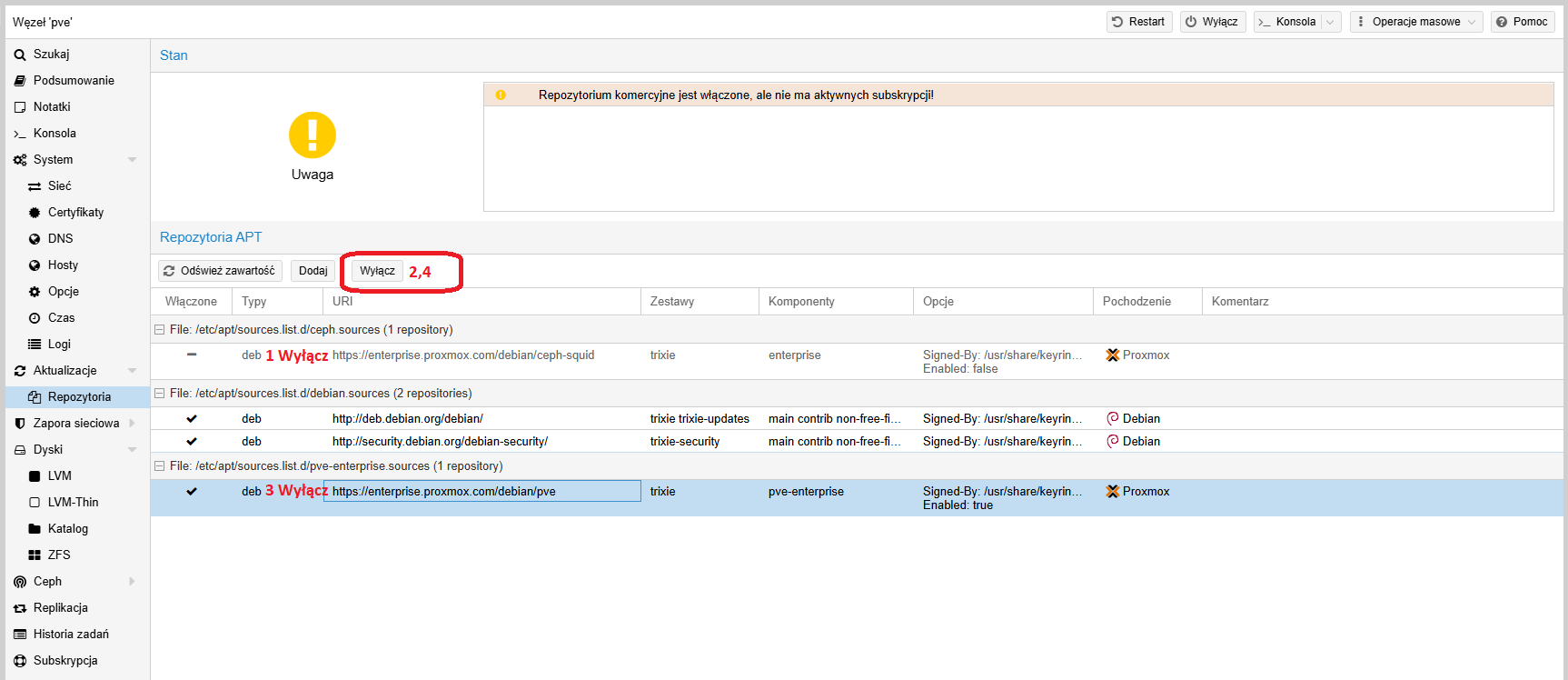This screenshot has height=680, width=1568.
Task: Open the Konsola dropdown arrow in top bar
Action: click(1331, 22)
